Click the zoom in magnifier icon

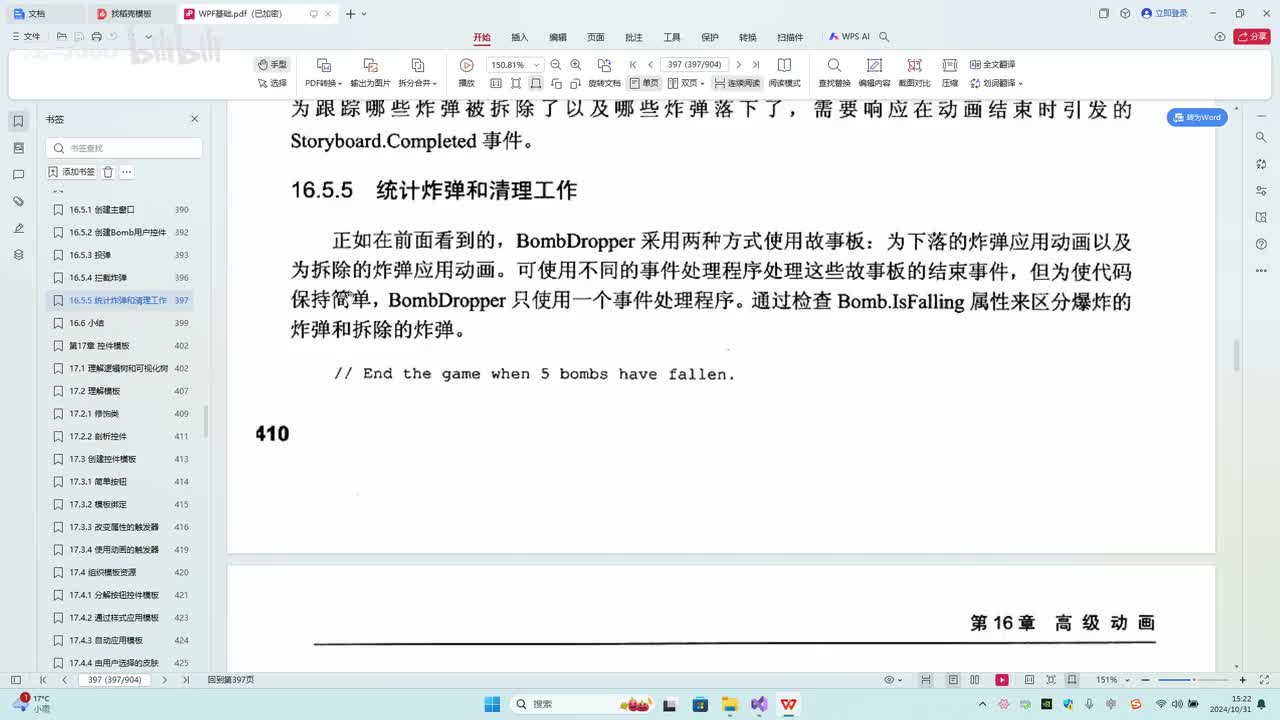pyautogui.click(x=575, y=64)
